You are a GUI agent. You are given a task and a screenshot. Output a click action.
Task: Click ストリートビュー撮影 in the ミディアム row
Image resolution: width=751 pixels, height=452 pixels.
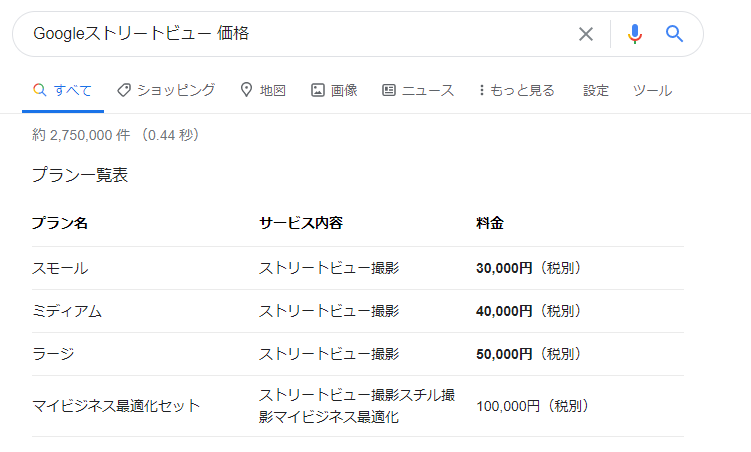329,311
